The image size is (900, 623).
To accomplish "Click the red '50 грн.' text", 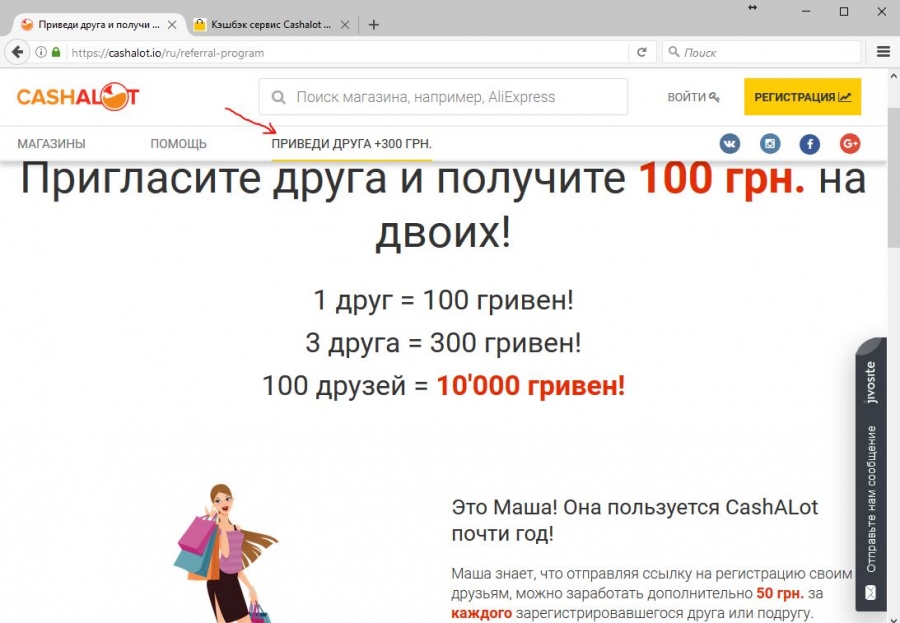I will coord(780,593).
